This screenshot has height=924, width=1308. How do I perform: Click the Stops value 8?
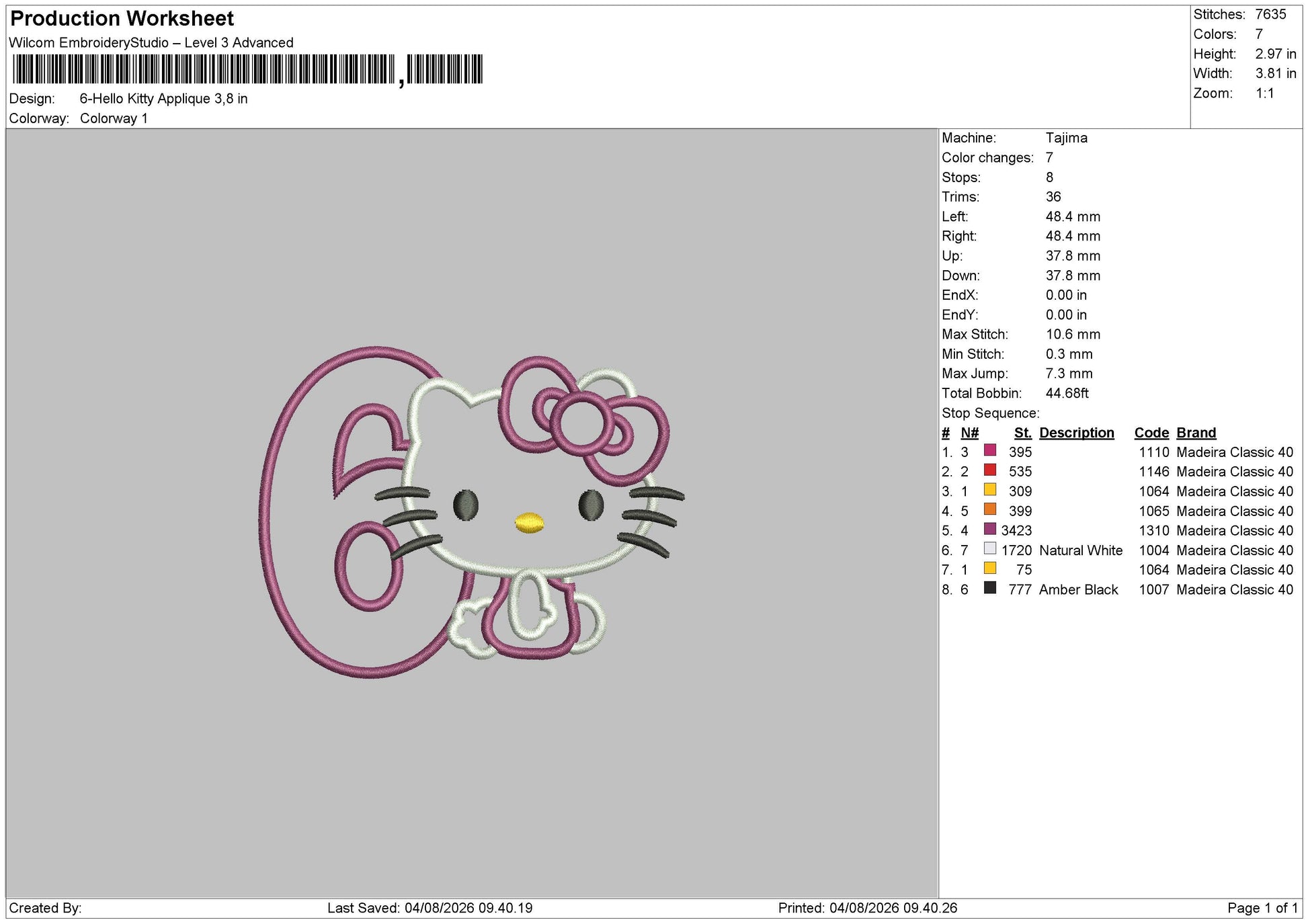pyautogui.click(x=1049, y=177)
